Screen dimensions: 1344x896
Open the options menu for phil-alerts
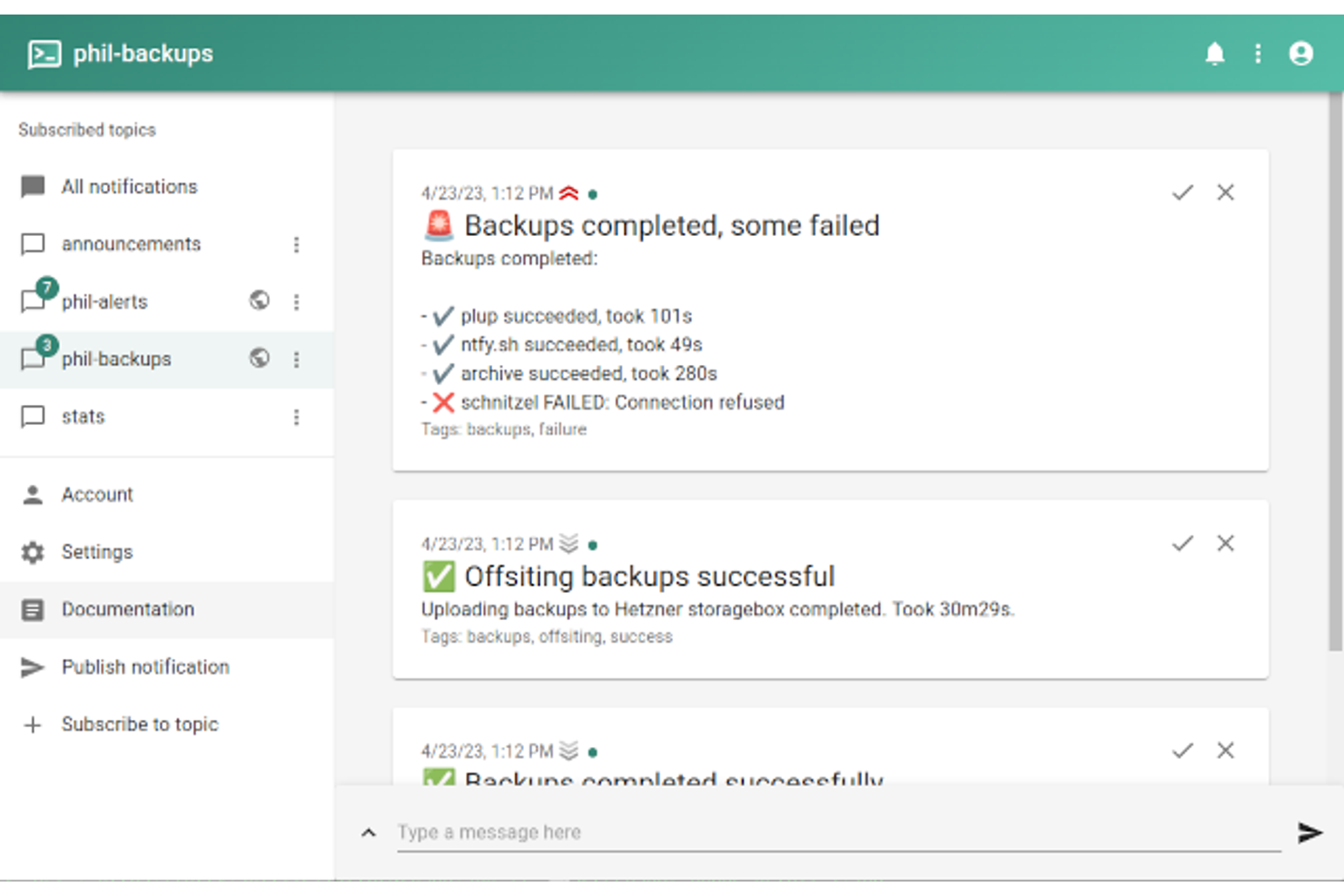click(x=297, y=300)
